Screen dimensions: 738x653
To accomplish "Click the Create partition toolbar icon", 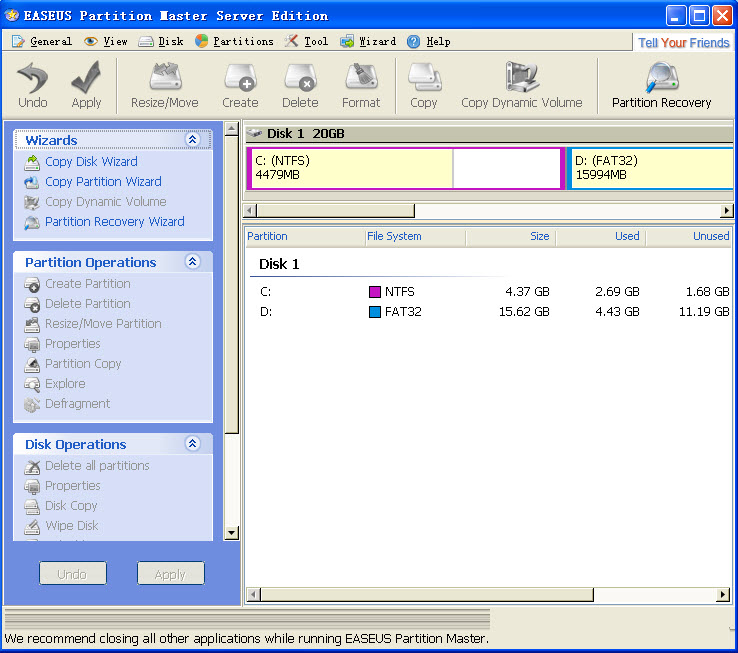I will coord(240,78).
